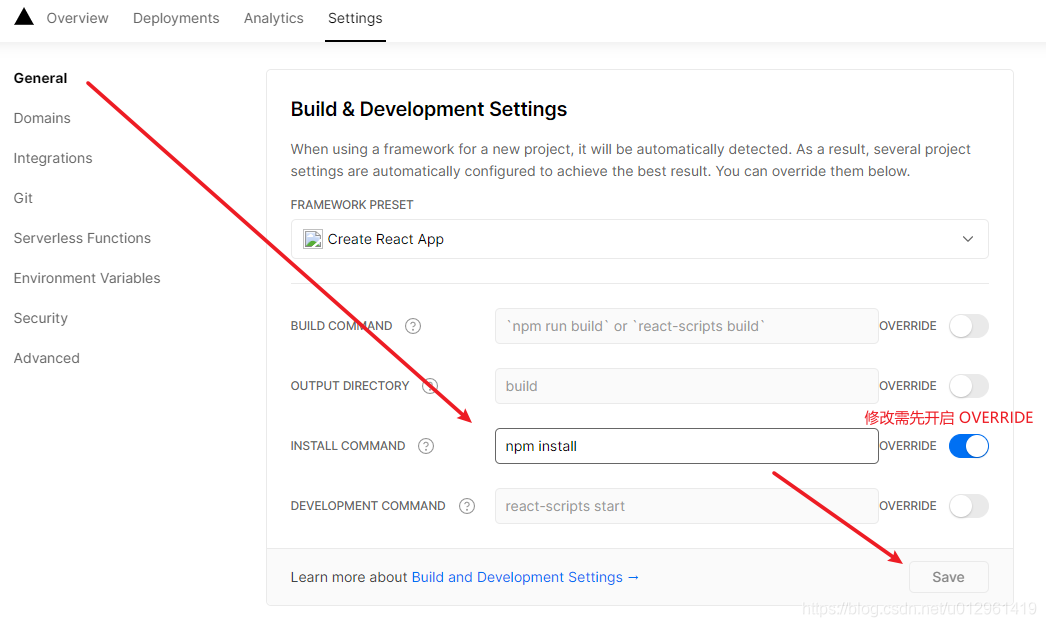Image resolution: width=1046 pixels, height=627 pixels.
Task: Click the Build & Development Settings heading
Action: pos(429,109)
